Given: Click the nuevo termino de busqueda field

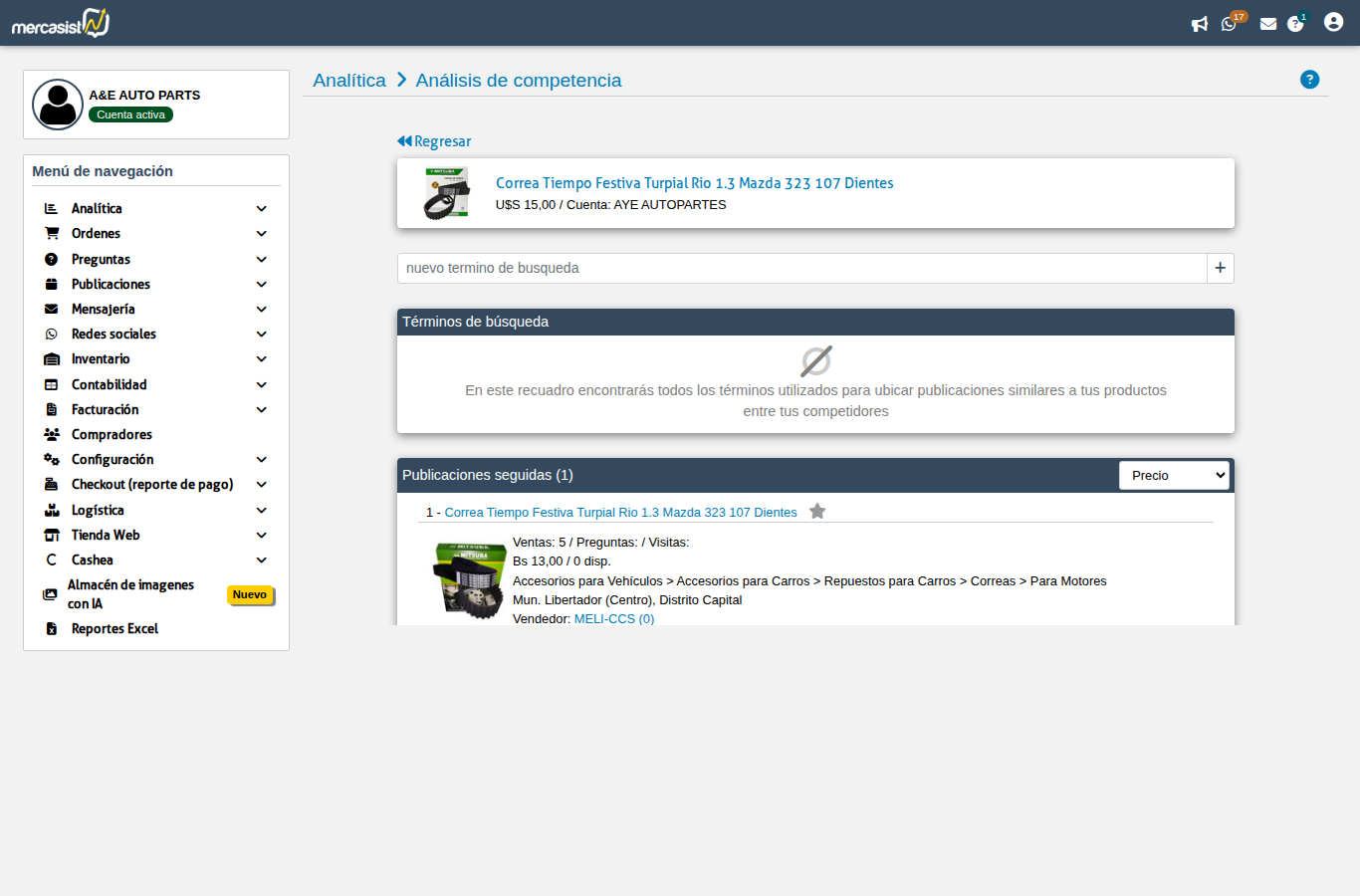Looking at the screenshot, I should [x=801, y=268].
